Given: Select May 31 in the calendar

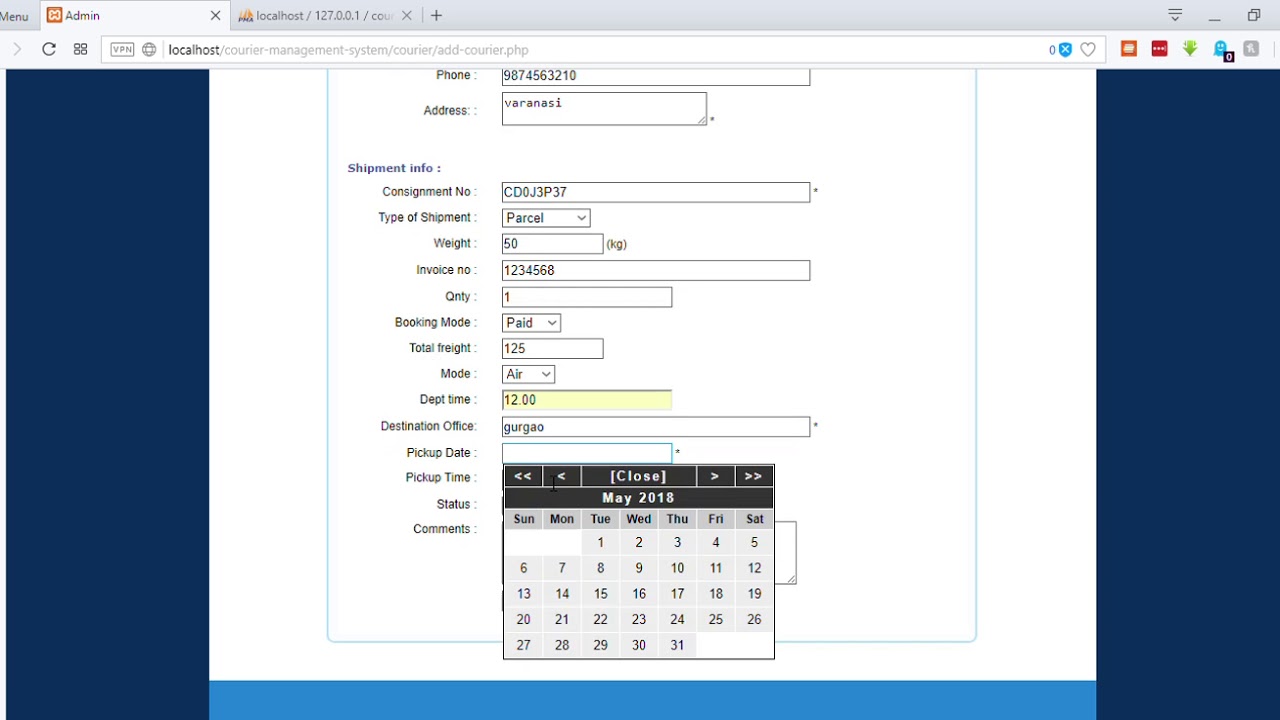Looking at the screenshot, I should (677, 645).
